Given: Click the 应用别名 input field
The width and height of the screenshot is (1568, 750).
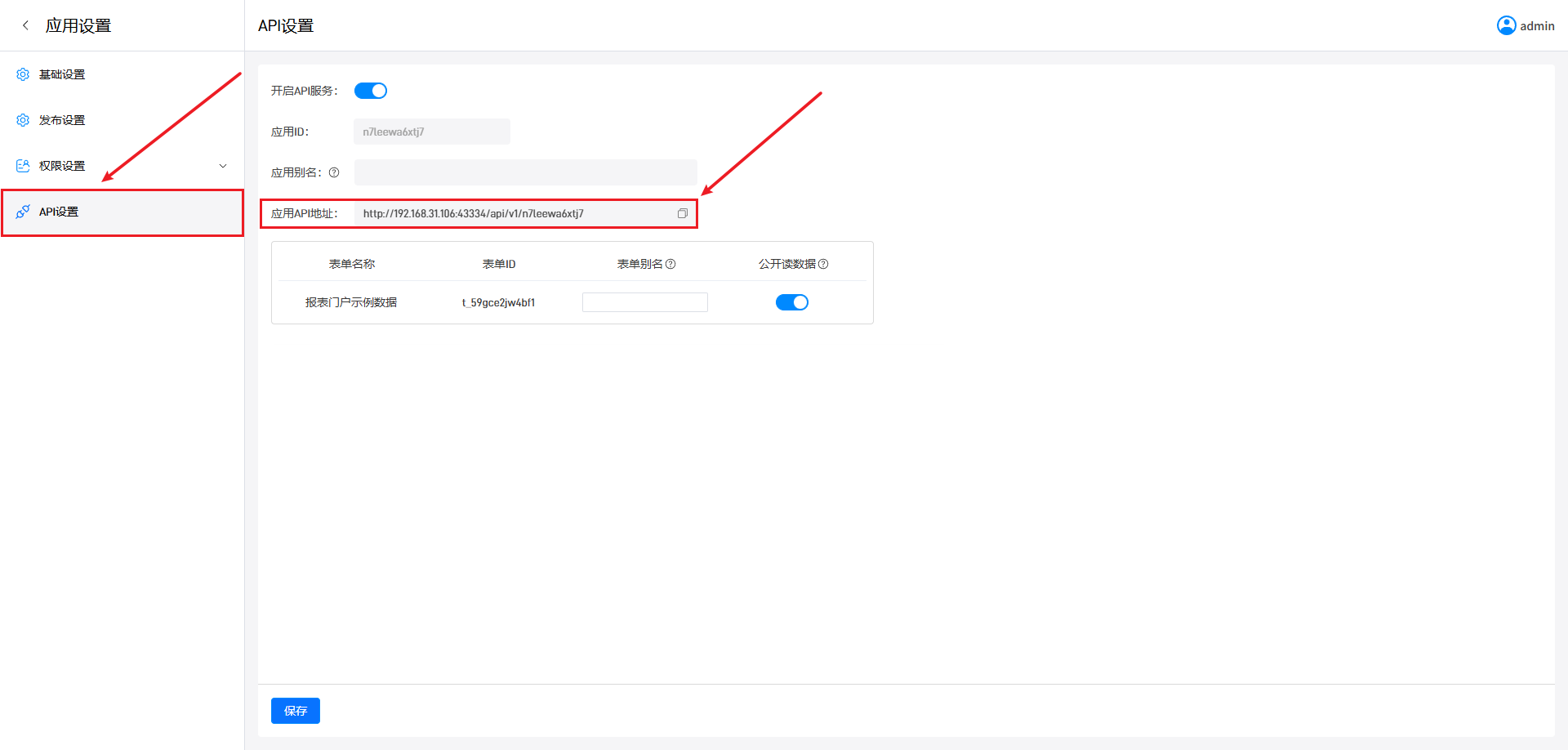Looking at the screenshot, I should coord(525,172).
